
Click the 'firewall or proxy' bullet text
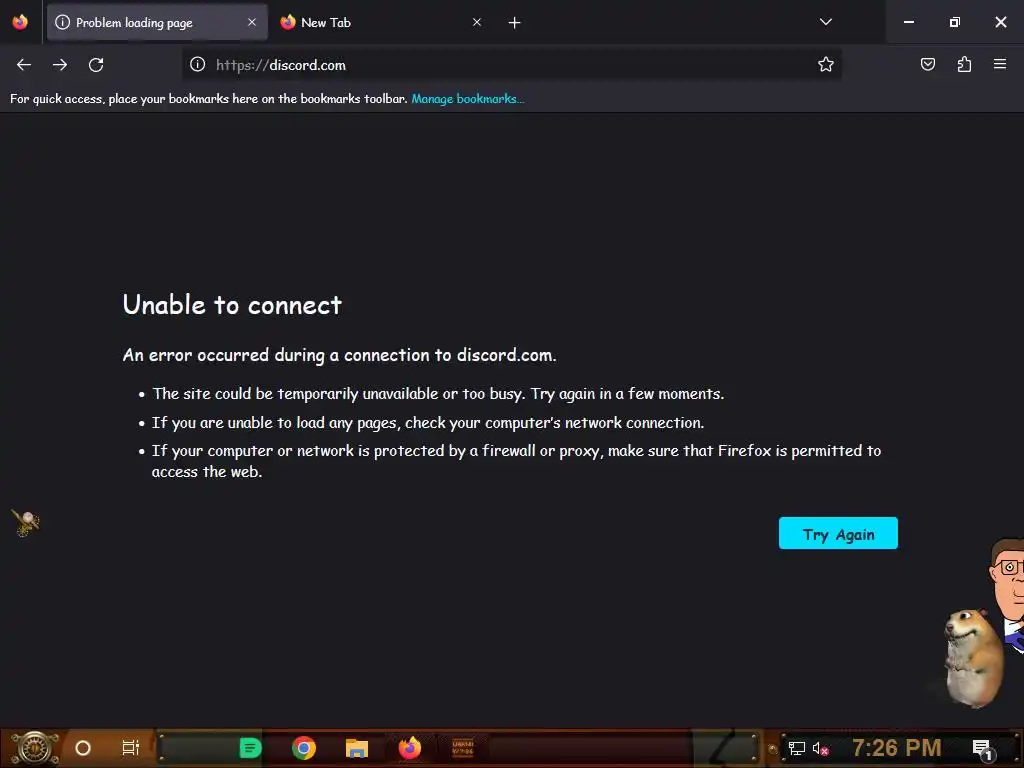[x=516, y=461]
